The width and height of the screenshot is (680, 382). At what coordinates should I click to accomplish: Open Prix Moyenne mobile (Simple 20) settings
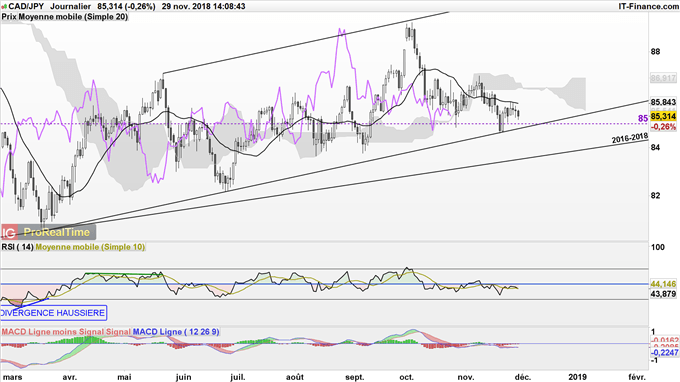65,16
